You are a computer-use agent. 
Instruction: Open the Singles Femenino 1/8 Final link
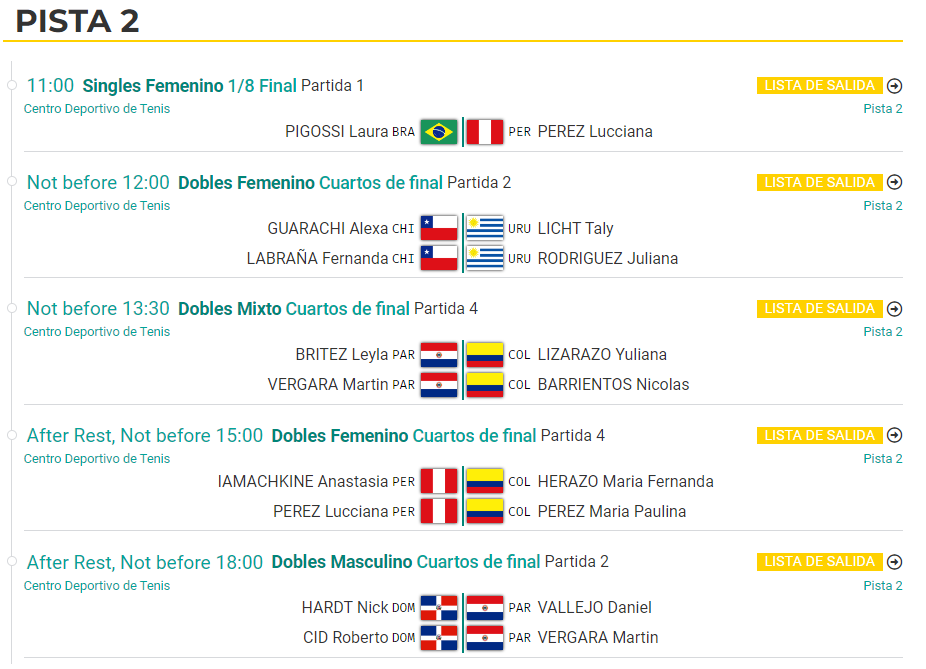click(x=189, y=86)
